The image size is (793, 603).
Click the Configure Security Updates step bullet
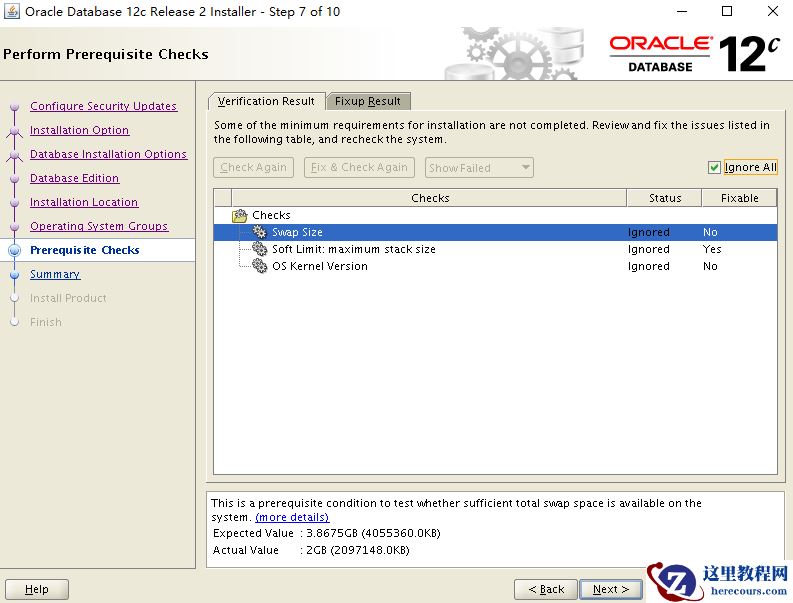click(x=15, y=107)
